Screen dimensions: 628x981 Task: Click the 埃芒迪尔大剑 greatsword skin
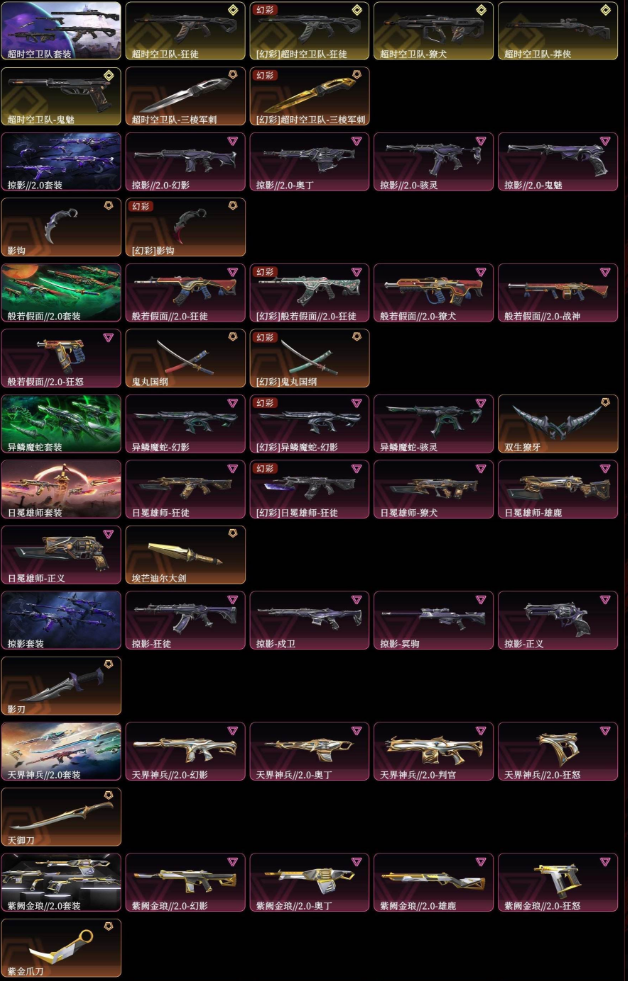[185, 555]
